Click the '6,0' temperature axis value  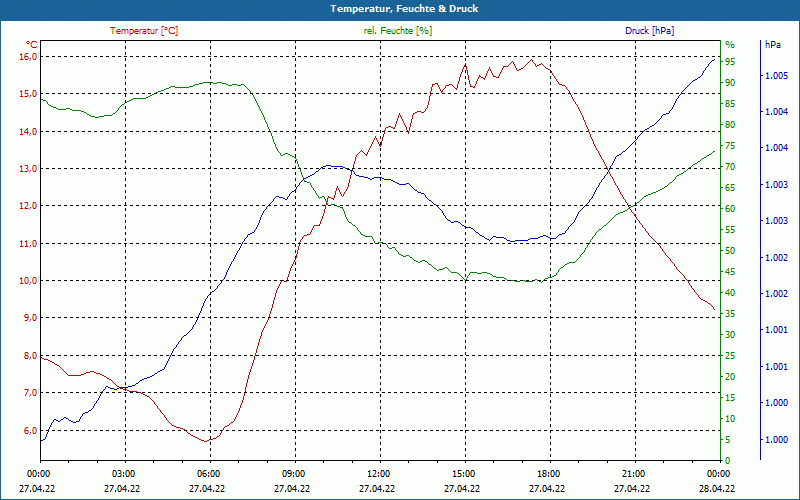pos(31,430)
